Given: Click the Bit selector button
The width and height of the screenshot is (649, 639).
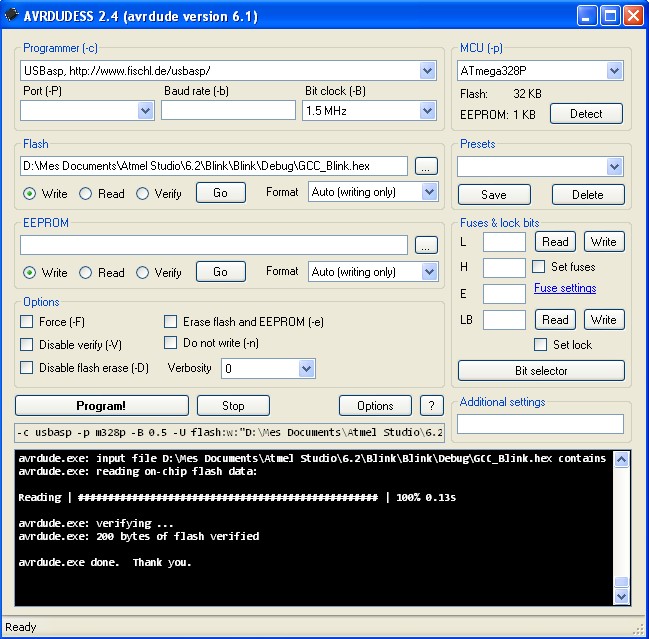Looking at the screenshot, I should pyautogui.click(x=541, y=371).
